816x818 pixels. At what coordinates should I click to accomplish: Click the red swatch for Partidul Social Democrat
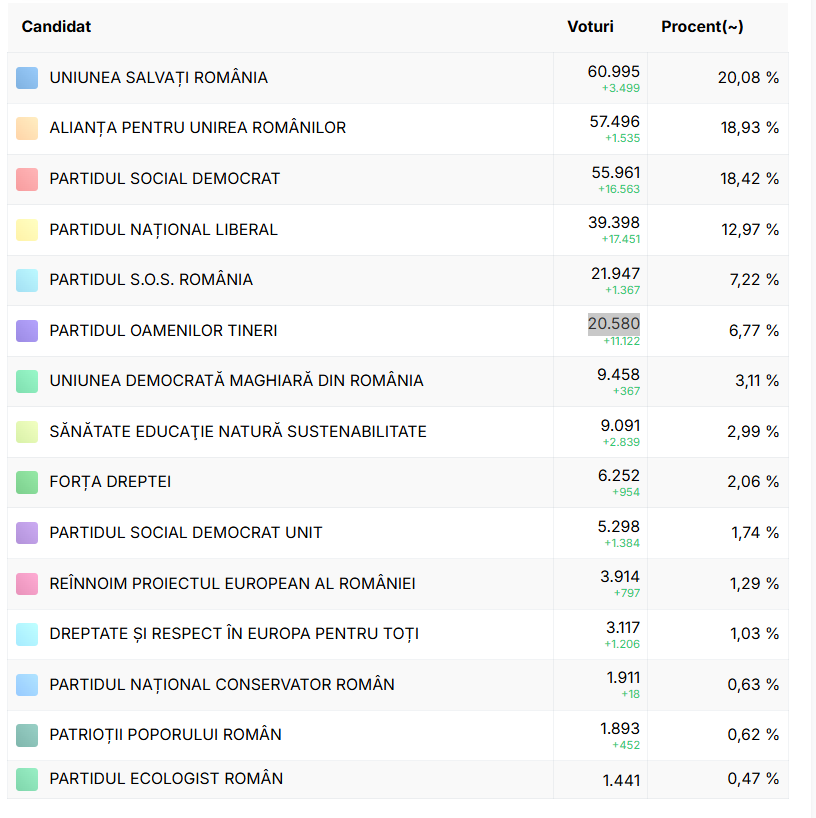coord(27,179)
